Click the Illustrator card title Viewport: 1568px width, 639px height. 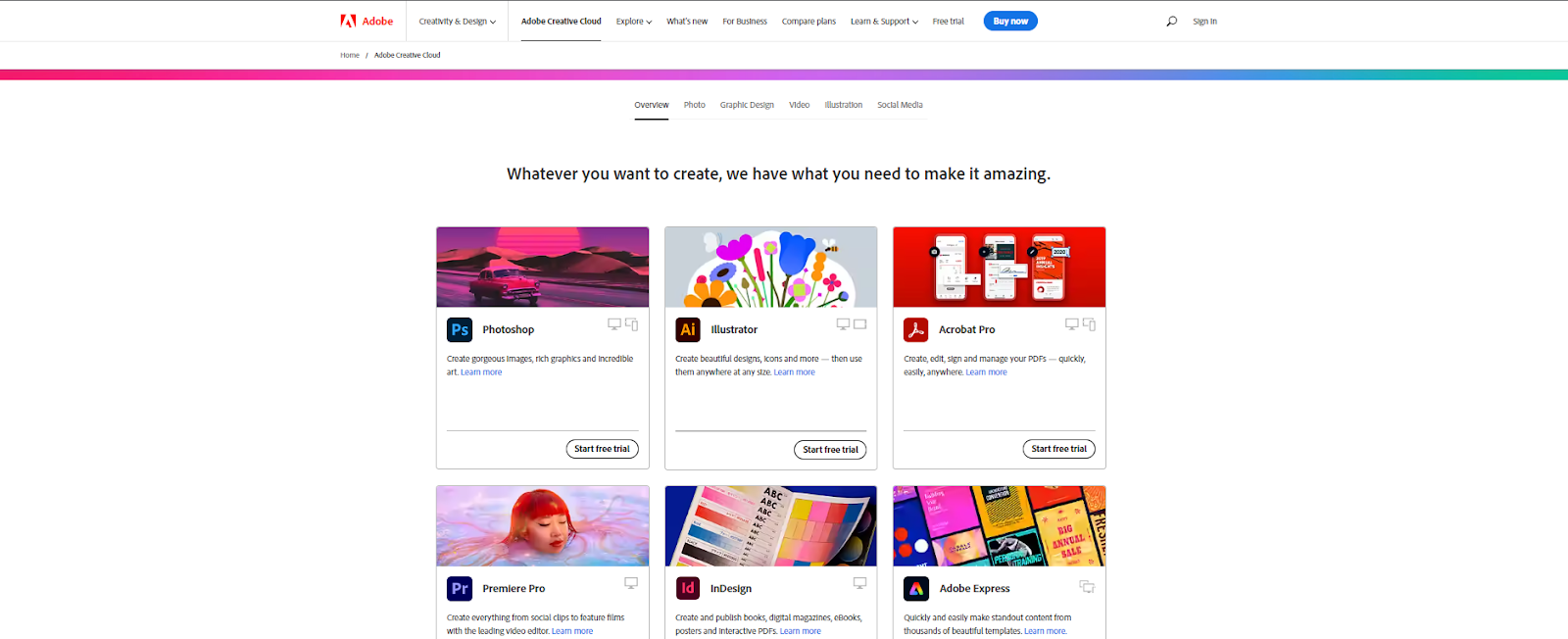[734, 330]
